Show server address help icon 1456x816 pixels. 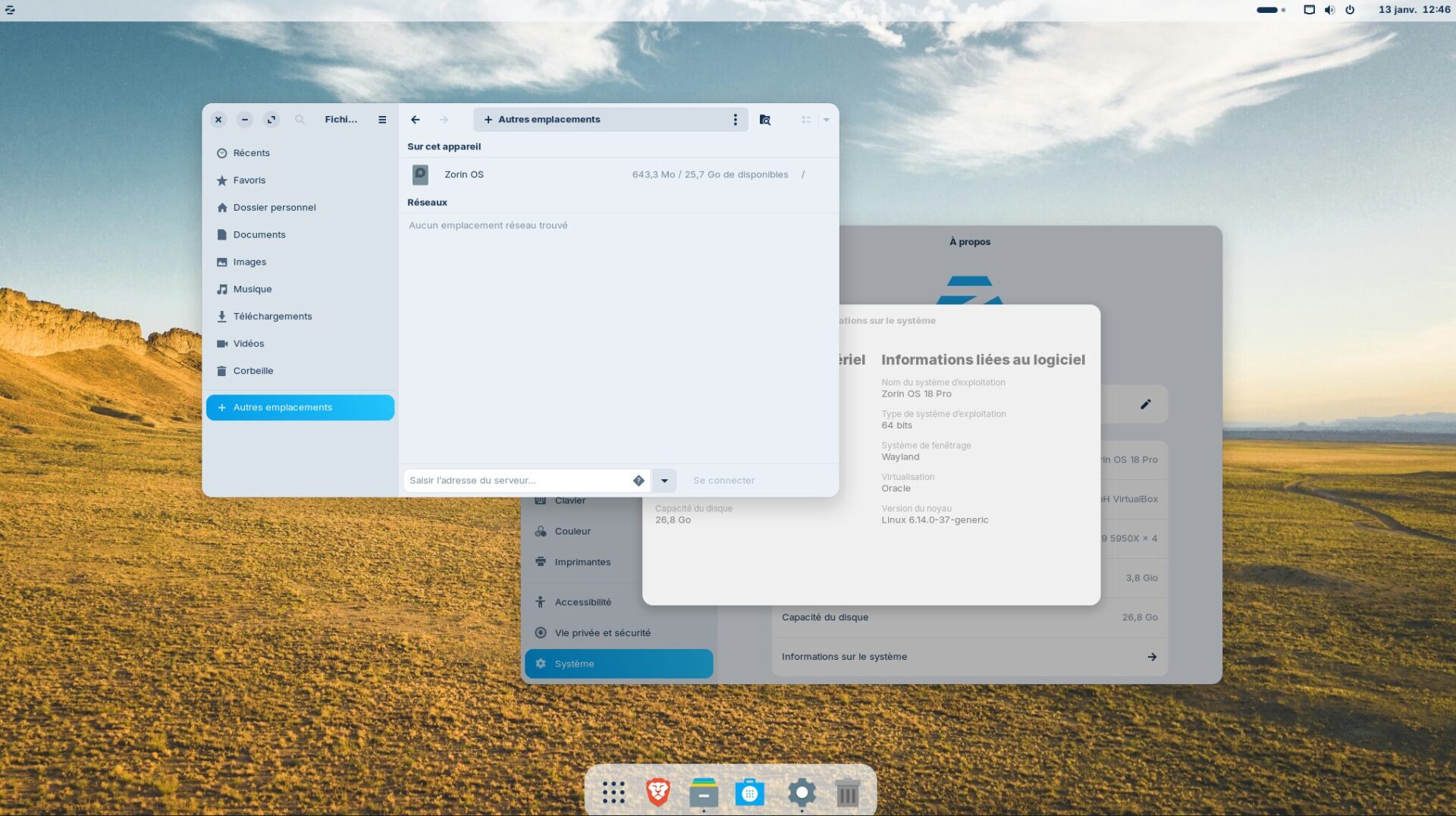[x=639, y=481]
